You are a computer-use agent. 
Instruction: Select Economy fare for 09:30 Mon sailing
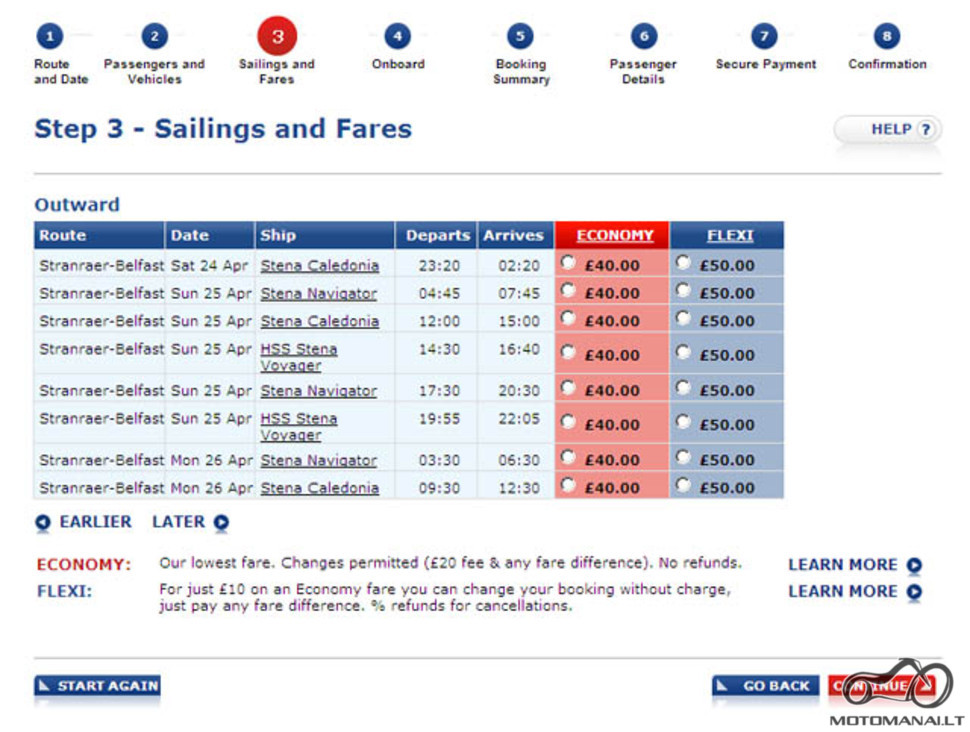point(568,485)
